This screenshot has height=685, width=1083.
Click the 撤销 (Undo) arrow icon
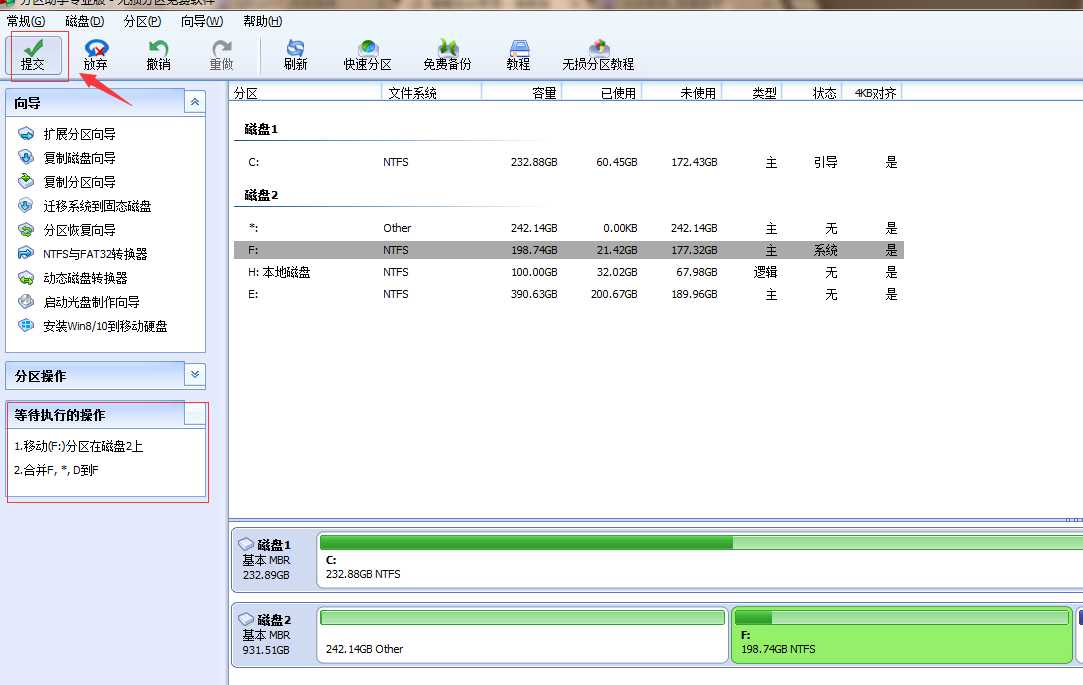point(158,48)
